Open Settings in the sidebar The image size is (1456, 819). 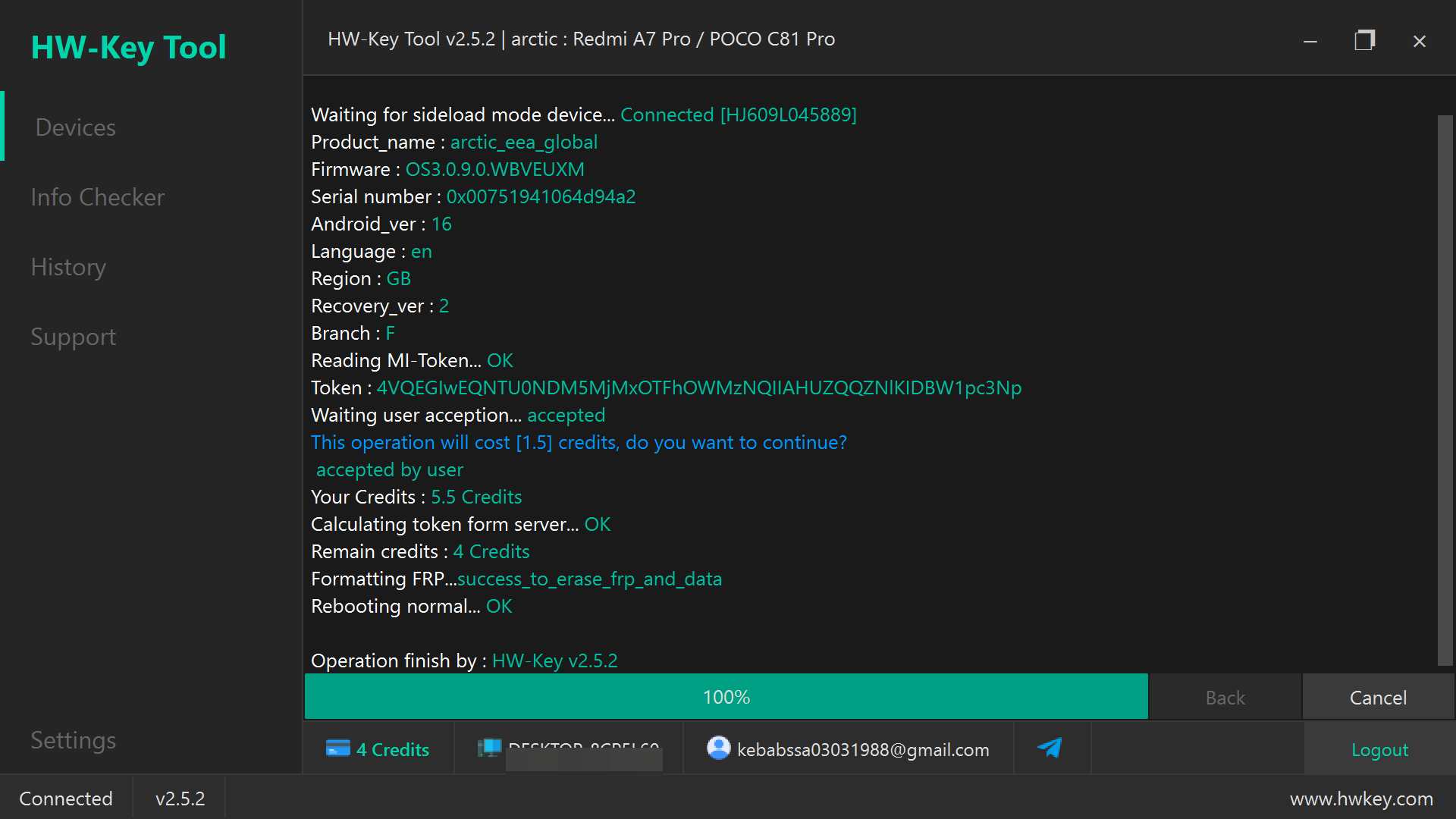click(x=74, y=740)
